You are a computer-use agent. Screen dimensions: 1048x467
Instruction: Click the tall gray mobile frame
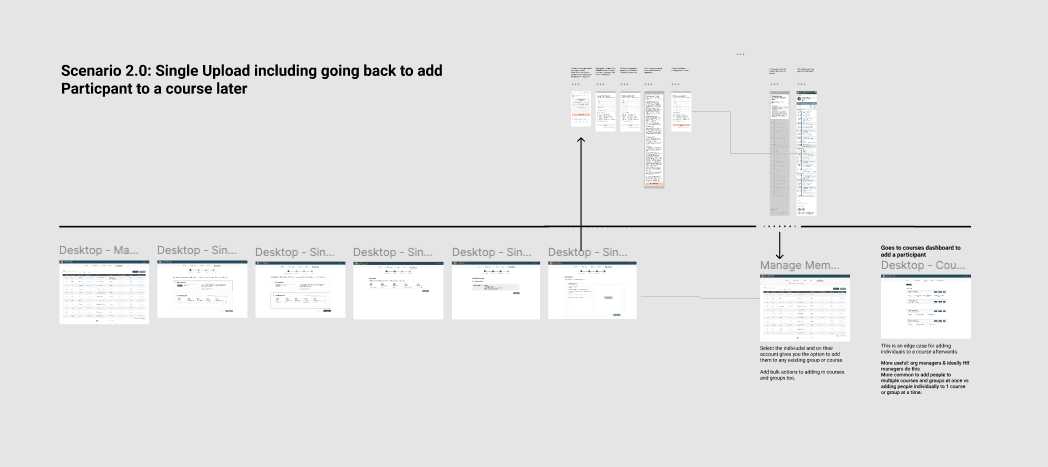point(779,154)
